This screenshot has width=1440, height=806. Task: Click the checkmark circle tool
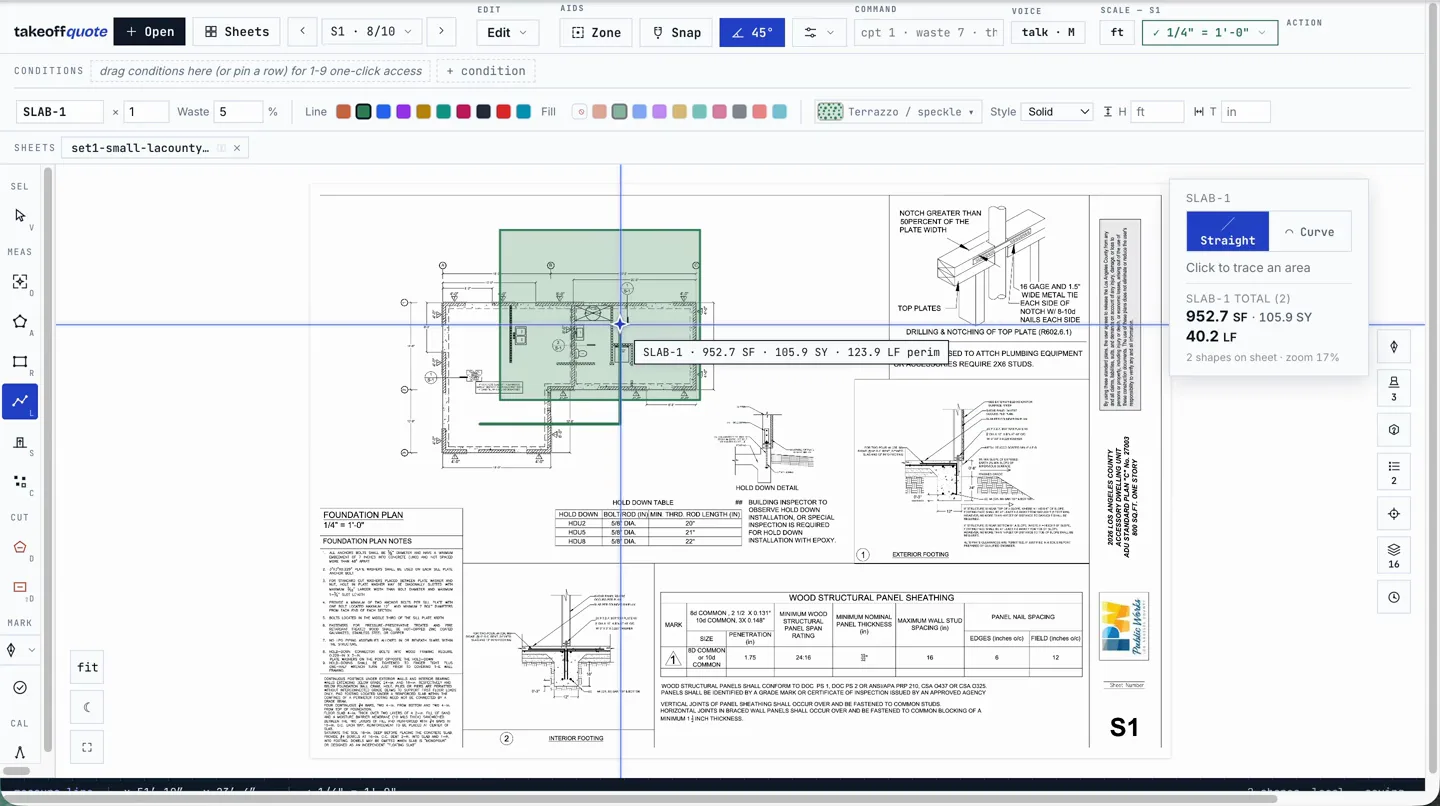(x=20, y=688)
